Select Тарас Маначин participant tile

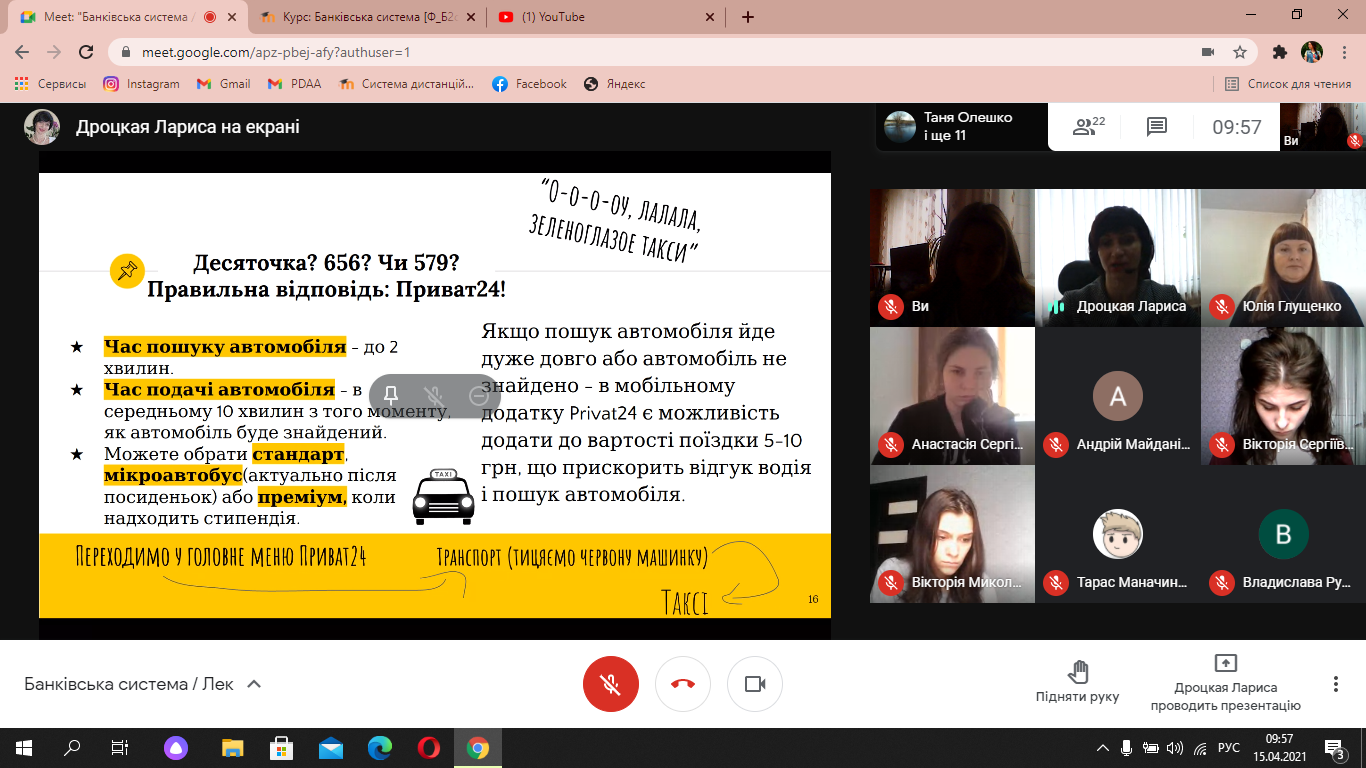[1117, 534]
